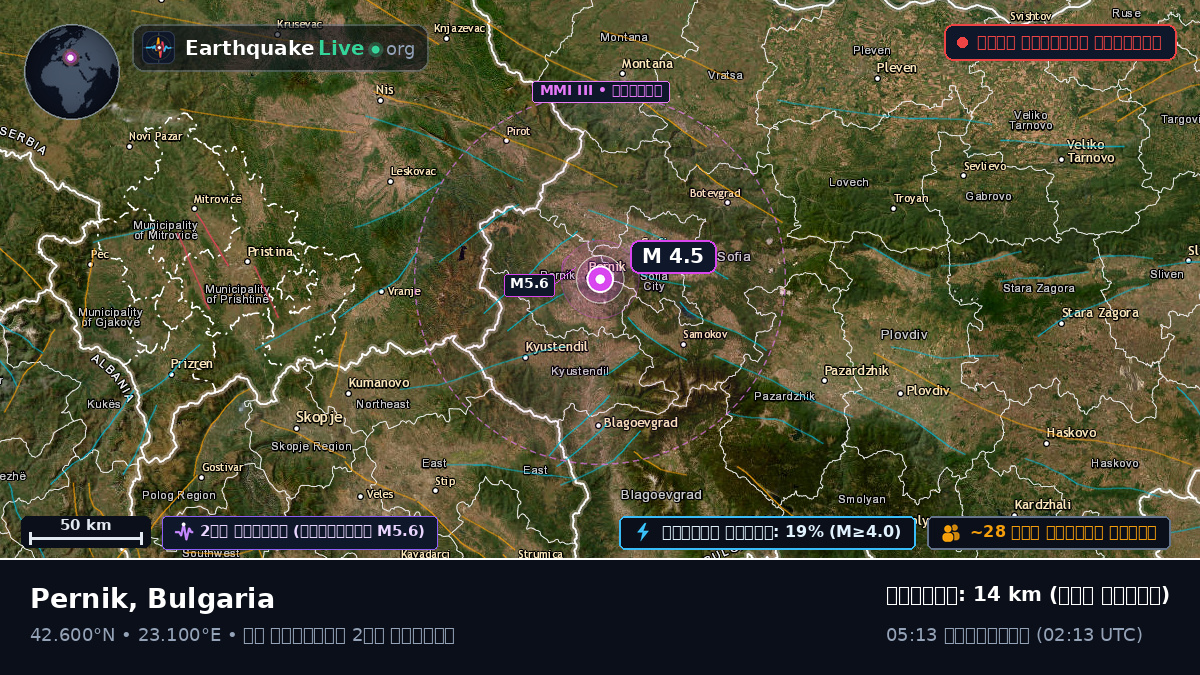Click the Kumanovo city label
Screen dimensions: 1200x675
(378, 383)
